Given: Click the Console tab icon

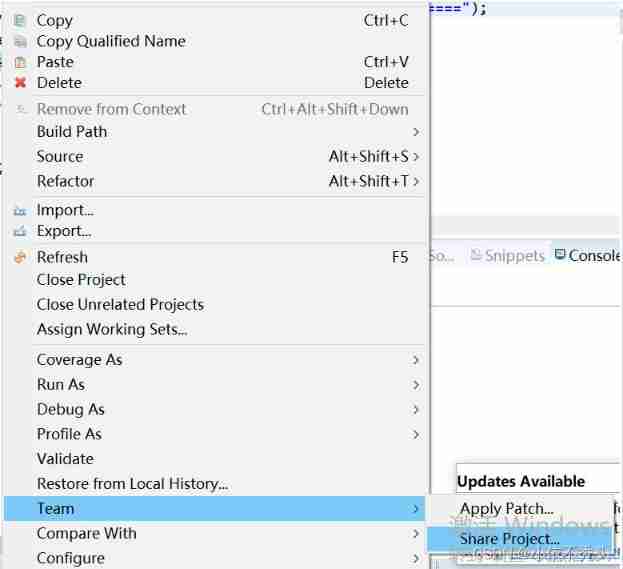Looking at the screenshot, I should point(560,256).
